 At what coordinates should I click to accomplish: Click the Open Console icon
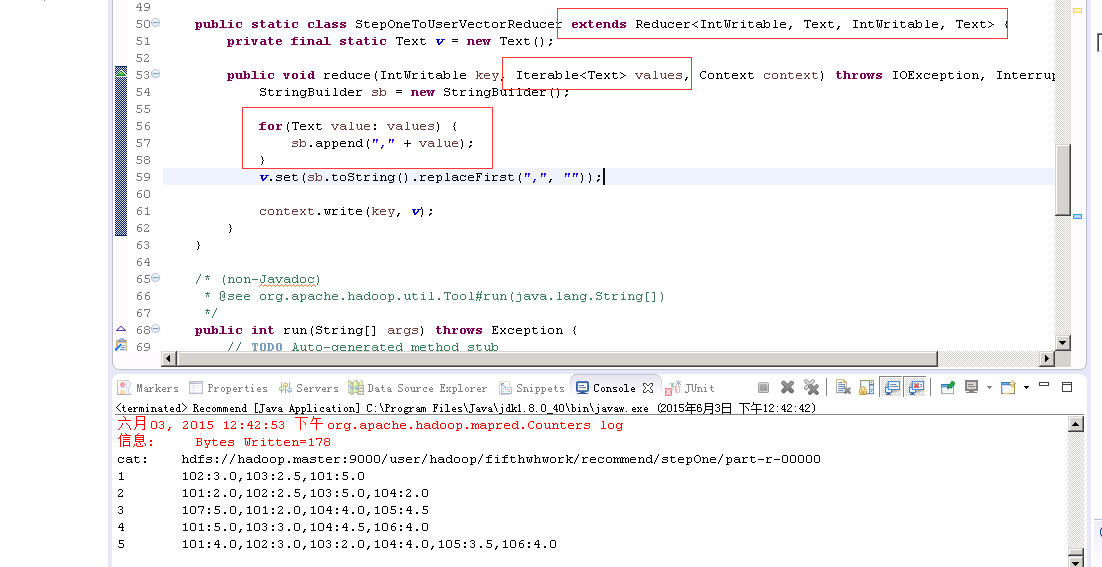point(1009,387)
